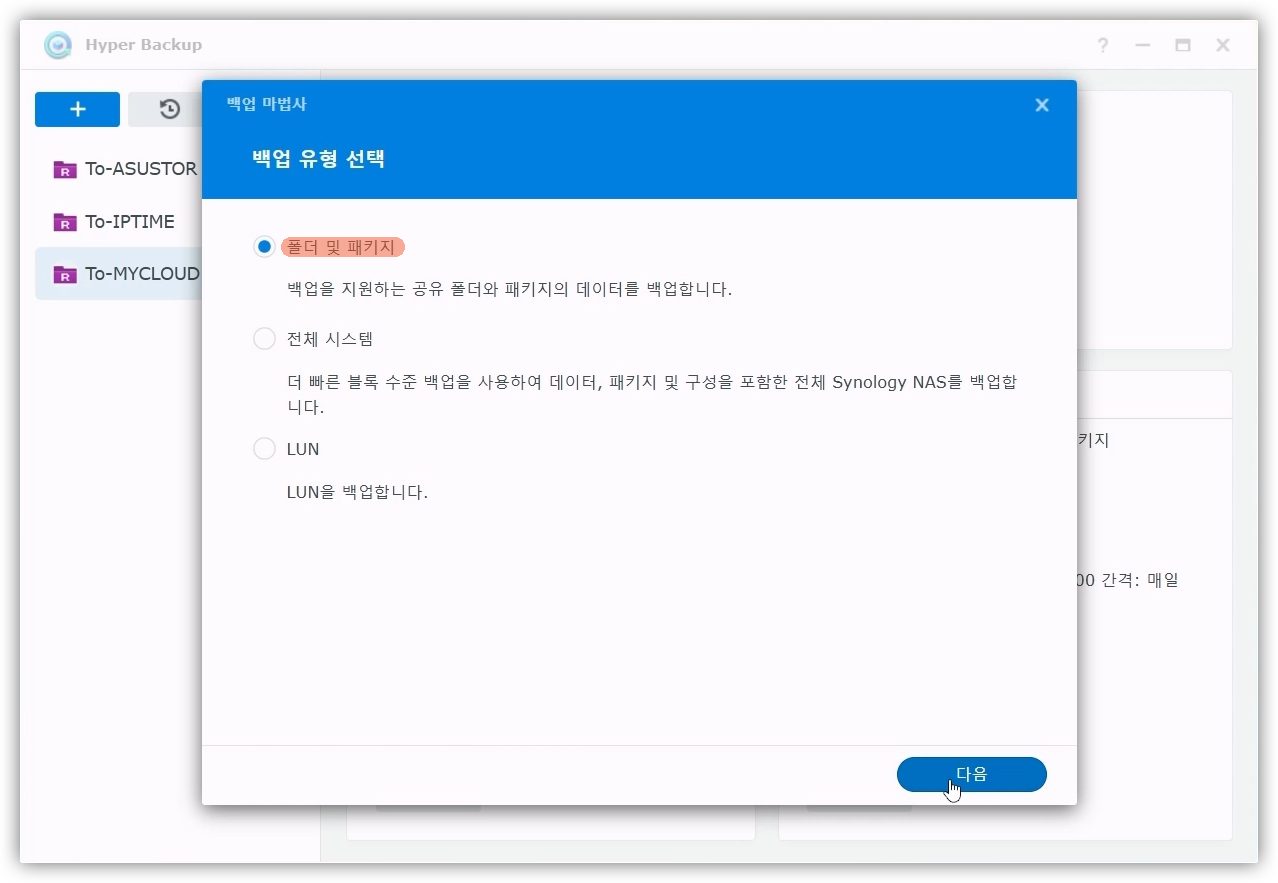Close the 백업 마법사 wizard dialog
The height and width of the screenshot is (883, 1278).
coord(1041,105)
